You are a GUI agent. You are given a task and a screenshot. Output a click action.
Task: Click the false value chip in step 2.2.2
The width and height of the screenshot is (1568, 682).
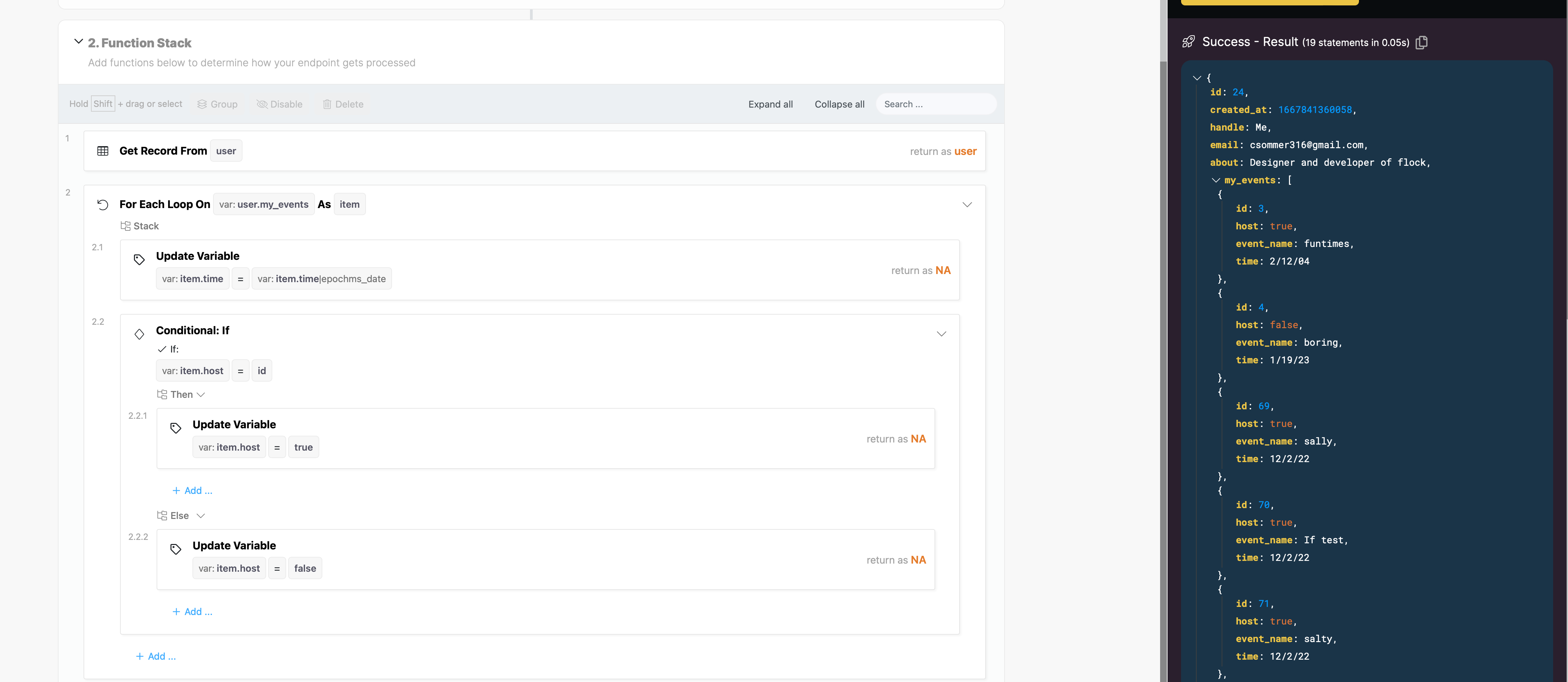[305, 569]
